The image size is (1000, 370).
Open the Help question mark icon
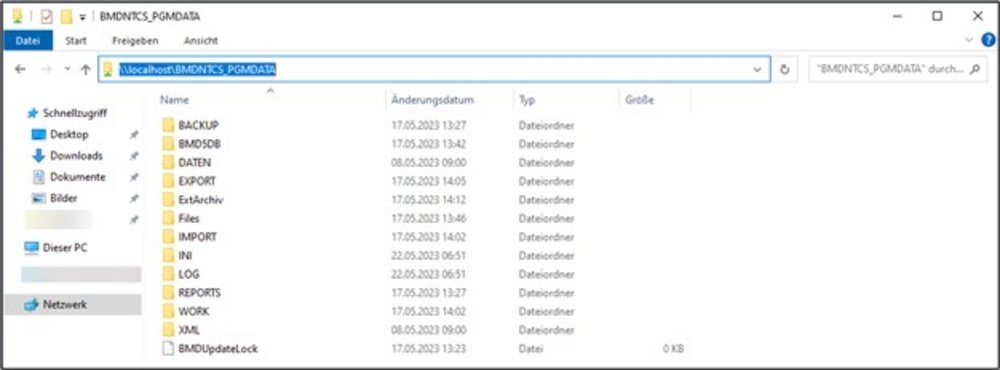tap(989, 40)
